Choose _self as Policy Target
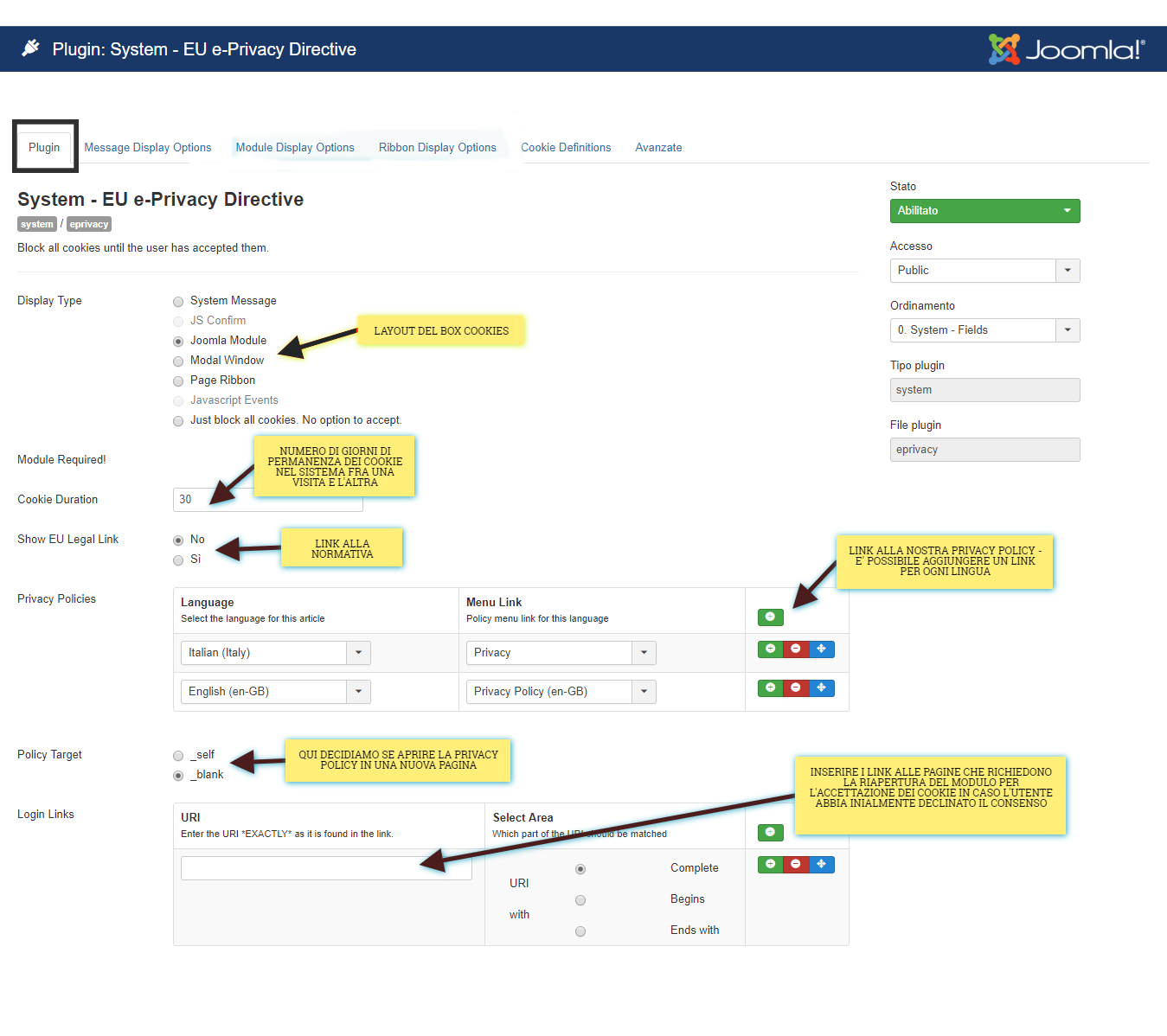 point(178,755)
